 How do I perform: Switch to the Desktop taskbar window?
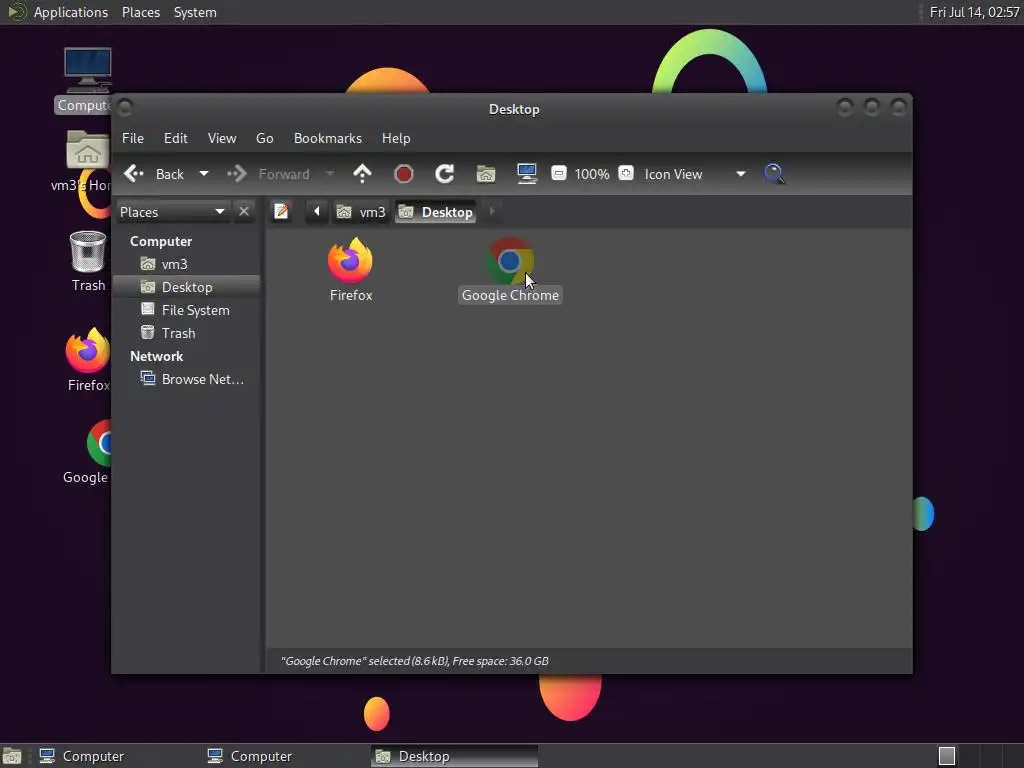(x=454, y=756)
